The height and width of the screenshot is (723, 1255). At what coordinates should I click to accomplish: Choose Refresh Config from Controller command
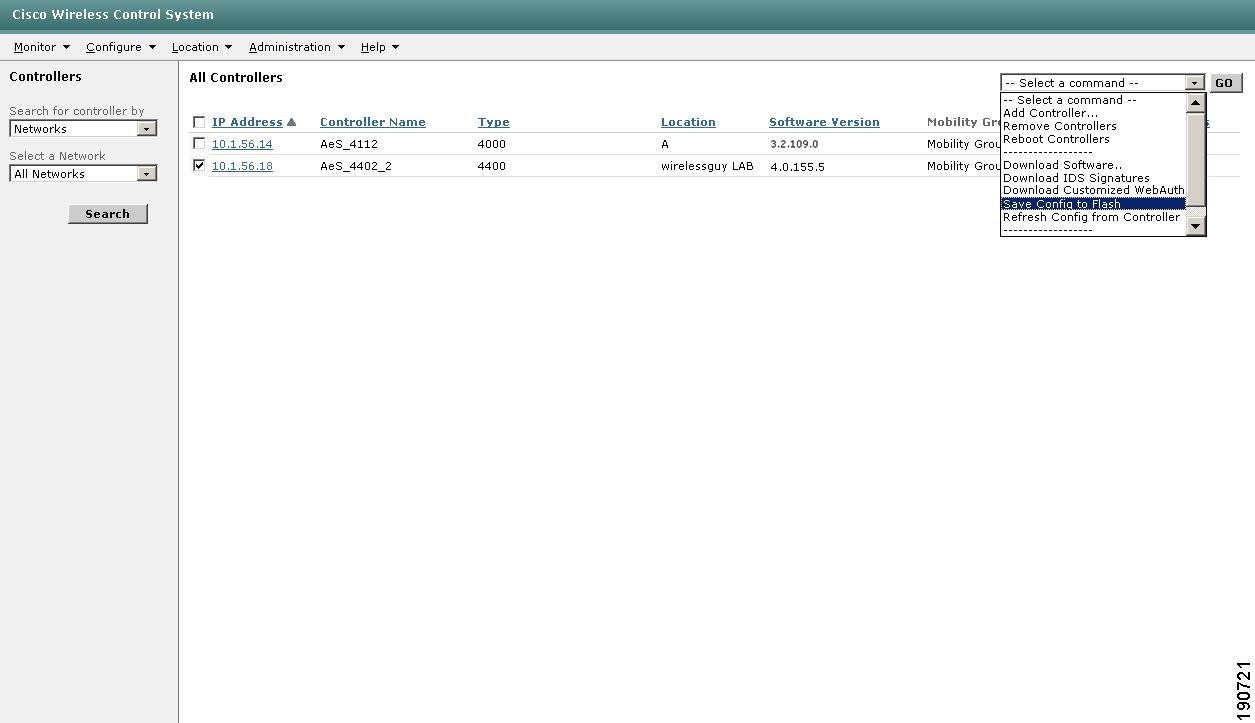(1091, 217)
